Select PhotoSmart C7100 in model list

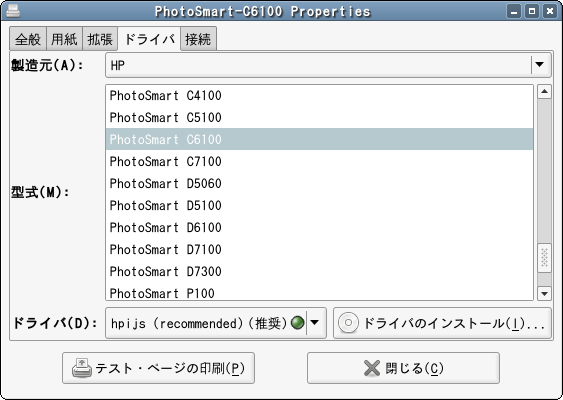pyautogui.click(x=319, y=162)
